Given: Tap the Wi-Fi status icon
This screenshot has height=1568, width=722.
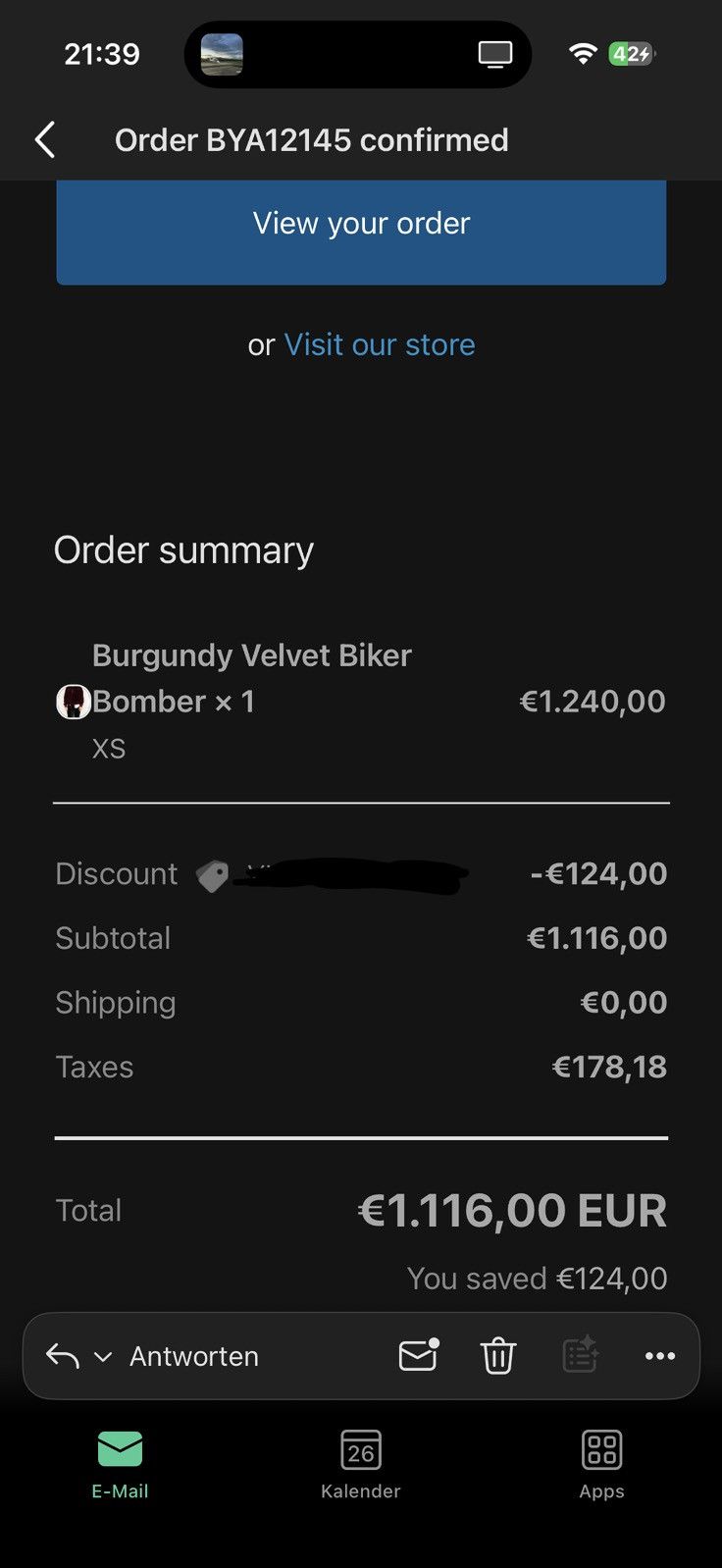Looking at the screenshot, I should (x=583, y=54).
